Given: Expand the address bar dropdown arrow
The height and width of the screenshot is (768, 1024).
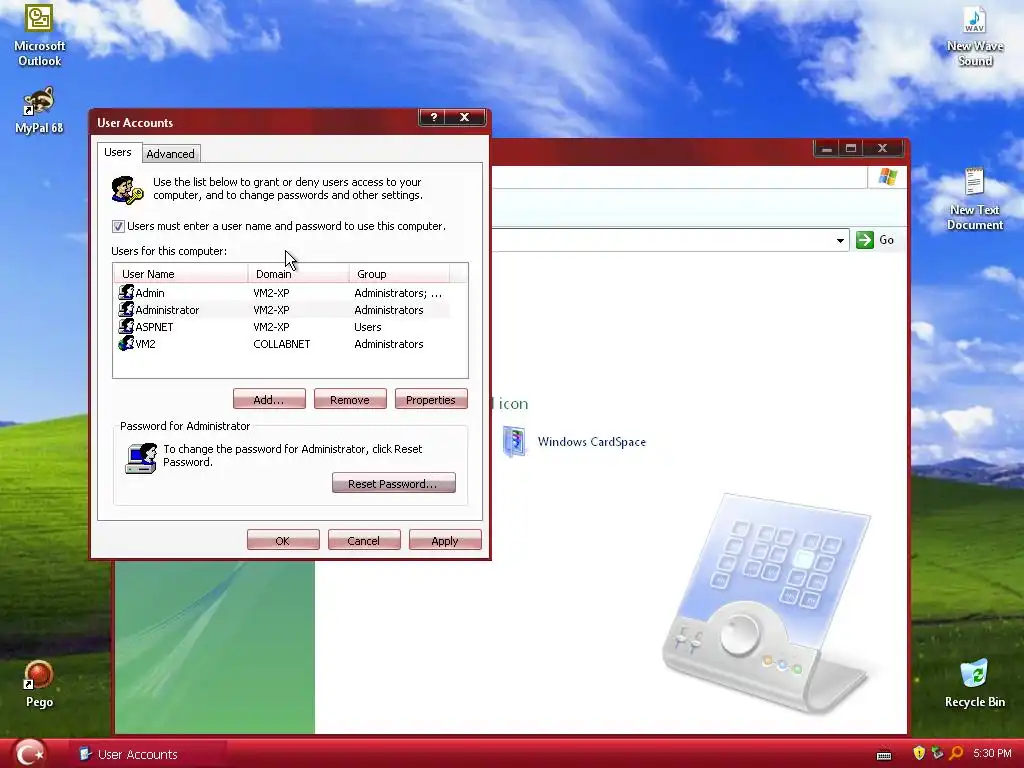Looking at the screenshot, I should click(x=840, y=240).
